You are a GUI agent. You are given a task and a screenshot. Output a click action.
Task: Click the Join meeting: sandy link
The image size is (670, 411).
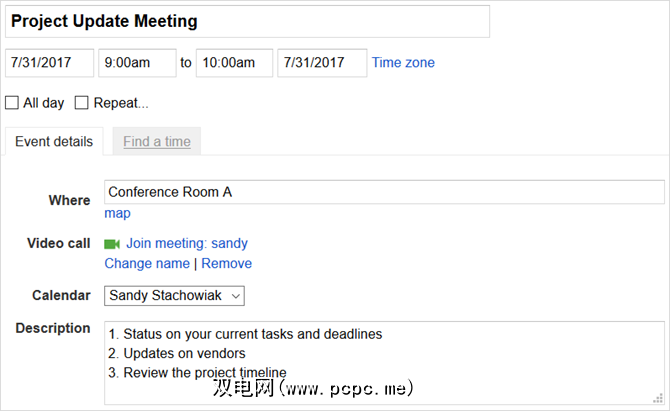(187, 243)
